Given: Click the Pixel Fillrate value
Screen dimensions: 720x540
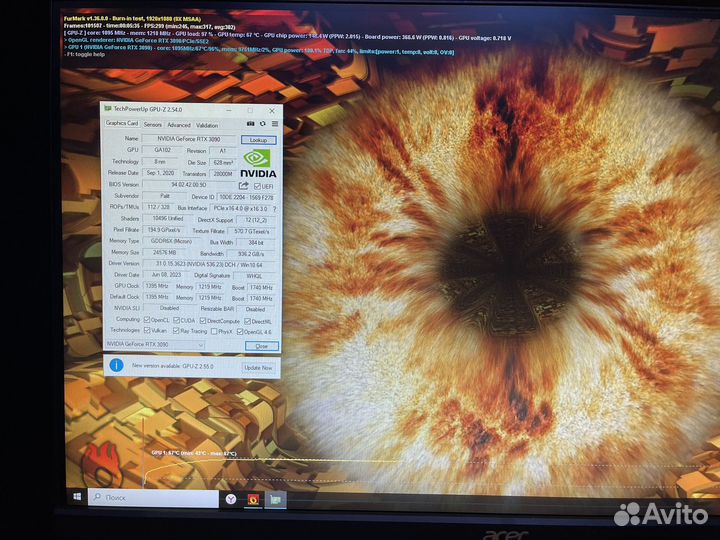Looking at the screenshot, I should [164, 230].
